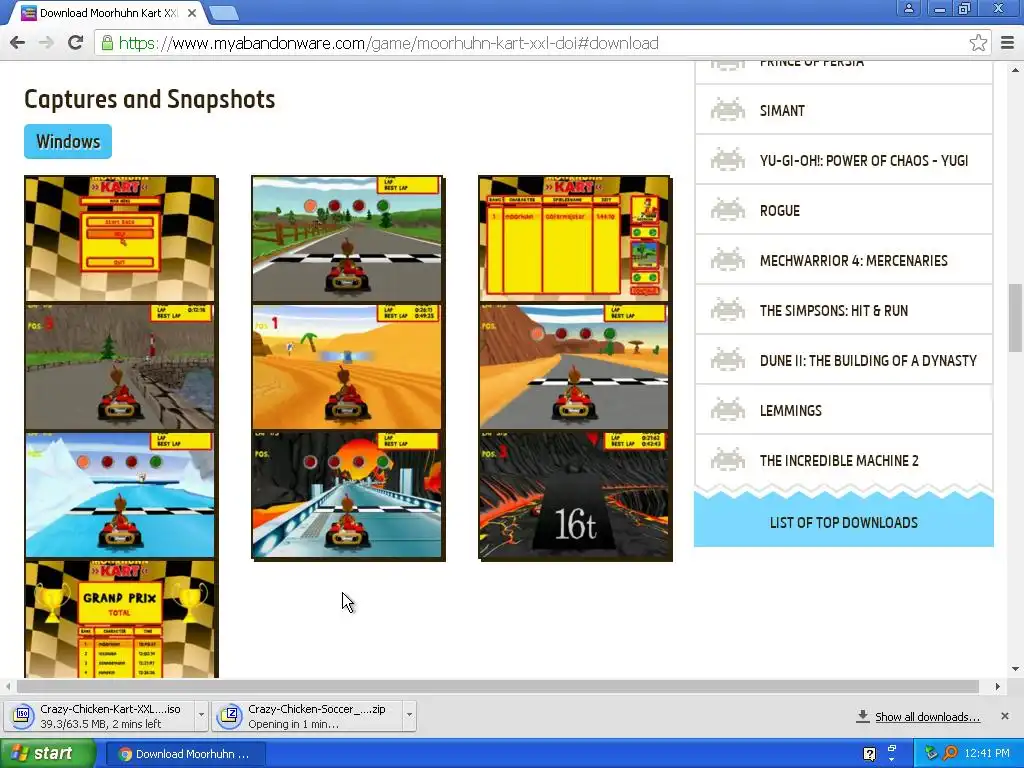Viewport: 1024px width, 768px height.
Task: Open The Simpsons: Hit & Run link
Action: pyautogui.click(x=833, y=310)
